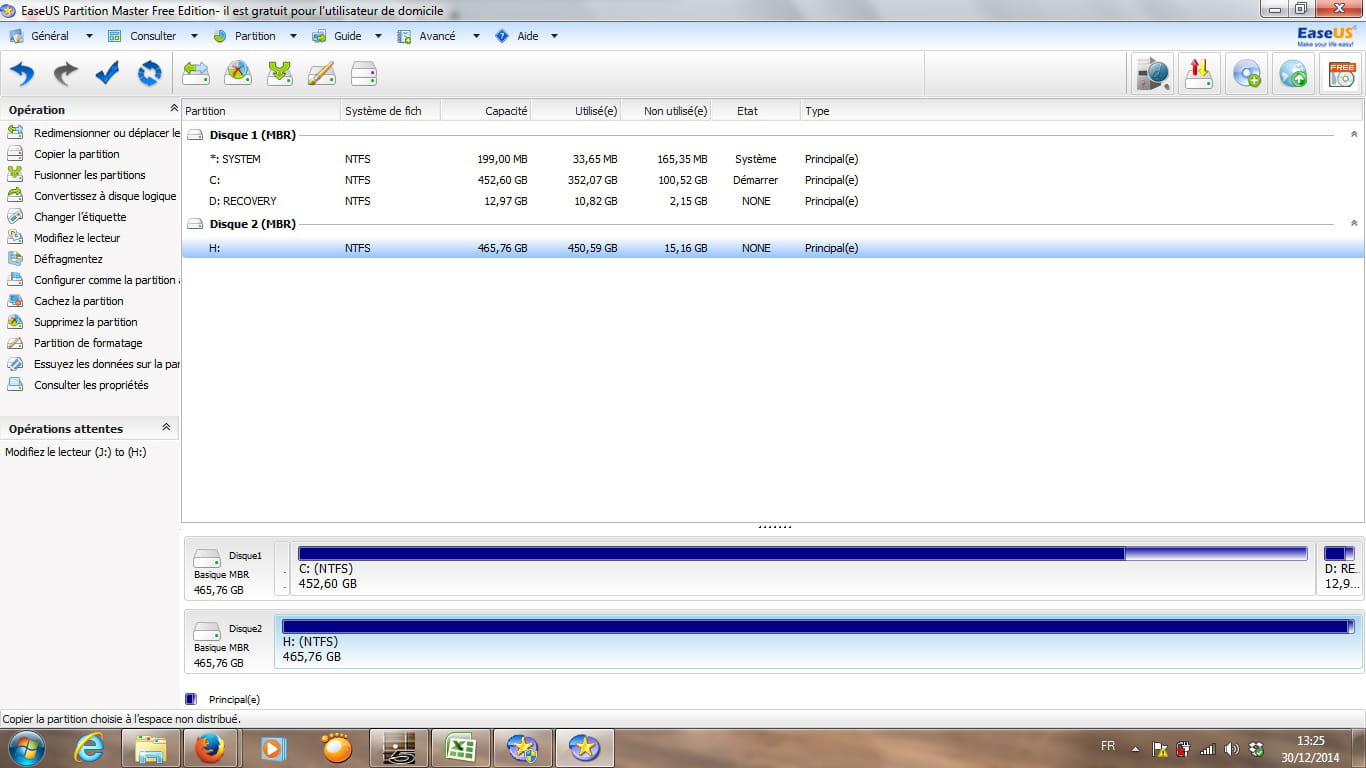
Task: Click the blue Undo arrow icon
Action: 22,74
